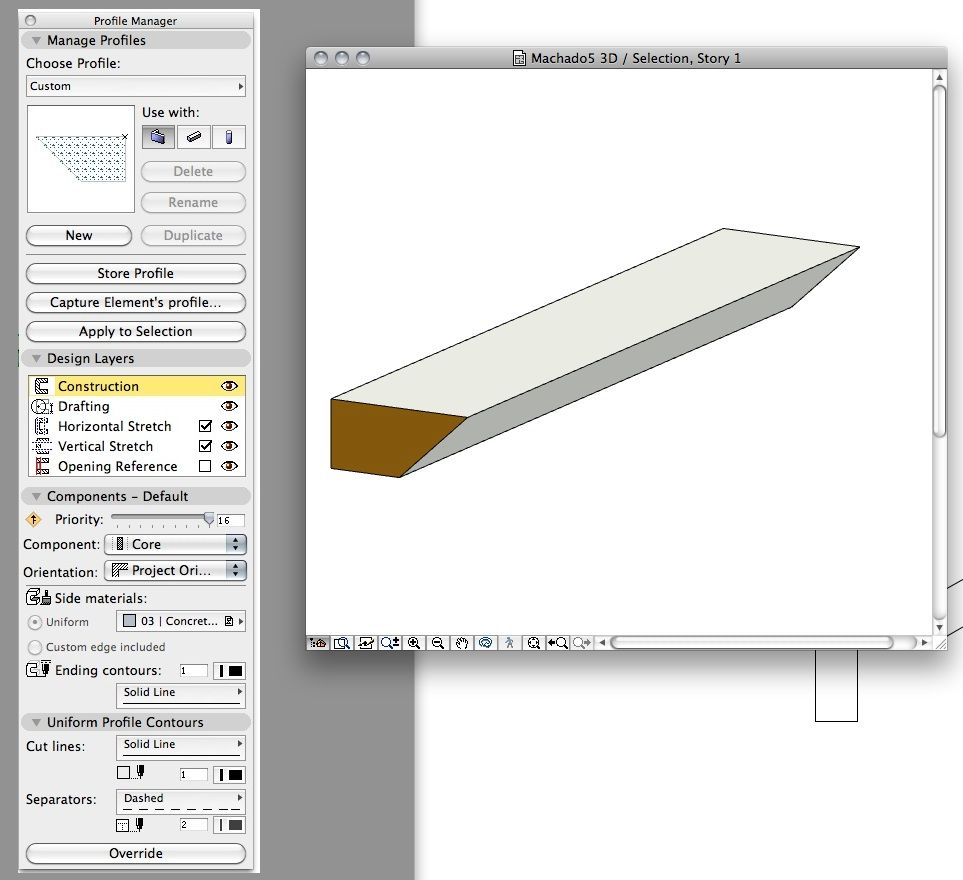Click the zoom in magnifier

[x=414, y=643]
